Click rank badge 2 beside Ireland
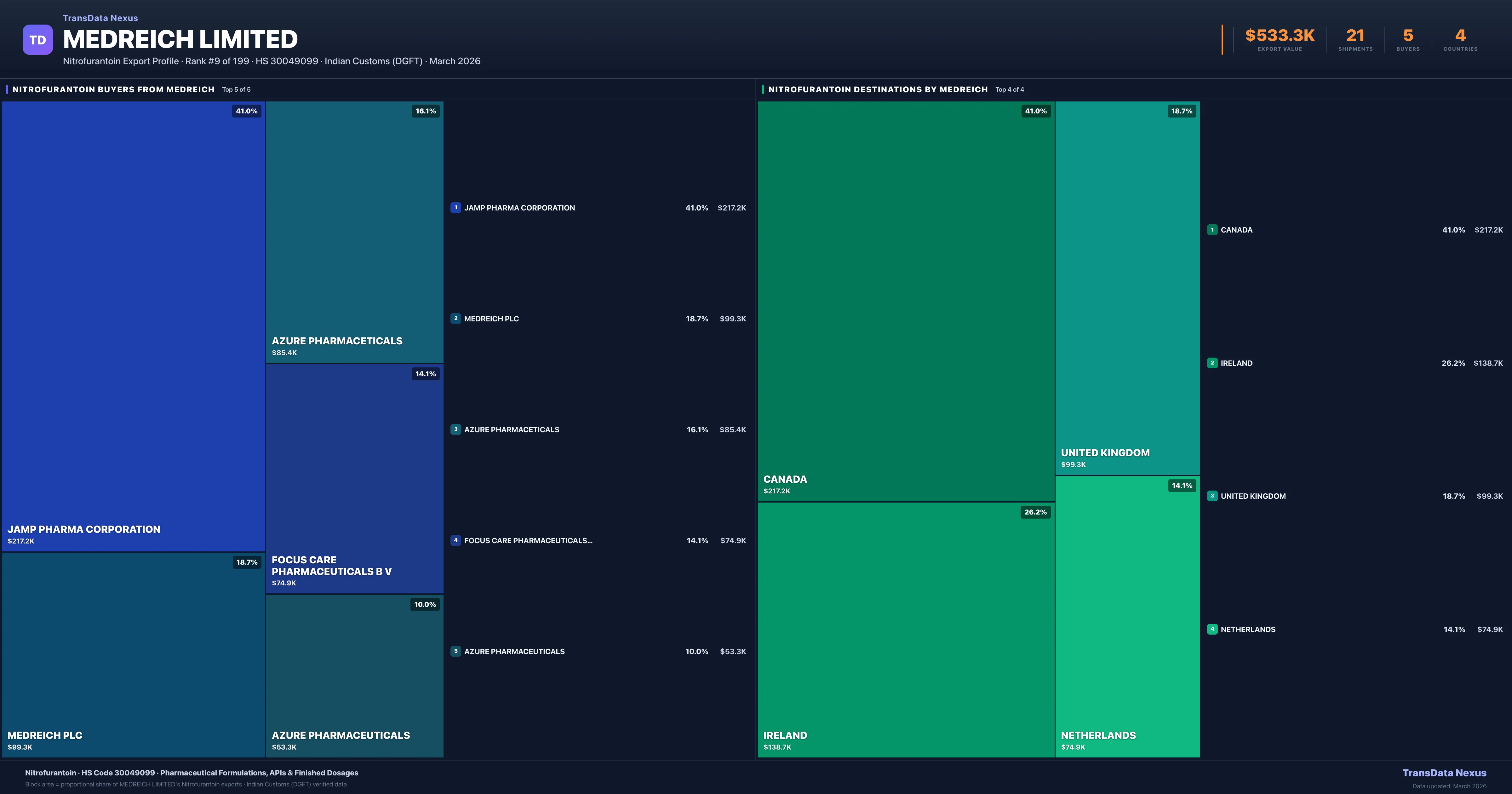The height and width of the screenshot is (794, 1512). click(x=1212, y=363)
